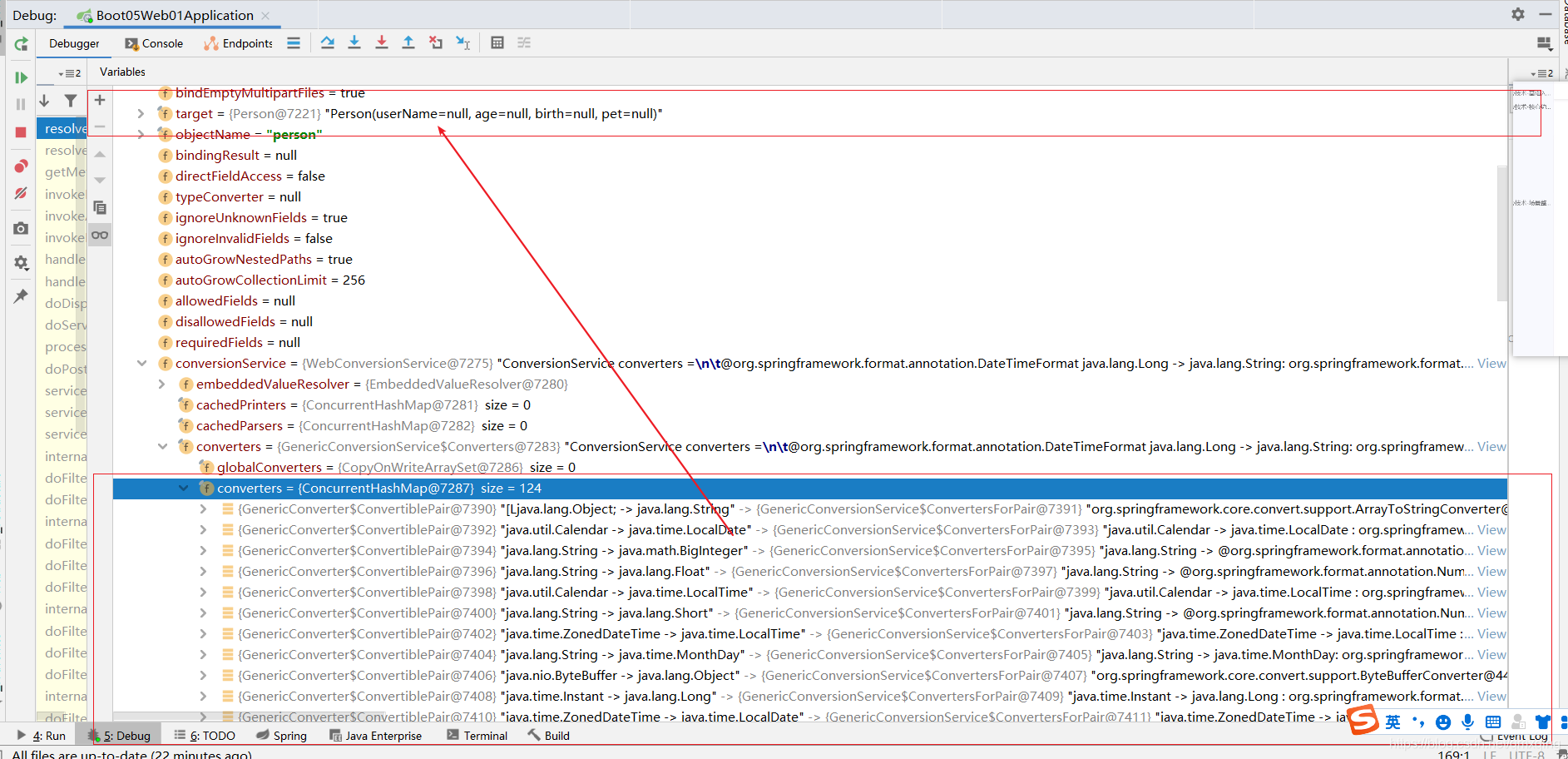Collapse the GenericConversionService converters node
Image resolution: width=1568 pixels, height=759 pixels.
tap(162, 446)
